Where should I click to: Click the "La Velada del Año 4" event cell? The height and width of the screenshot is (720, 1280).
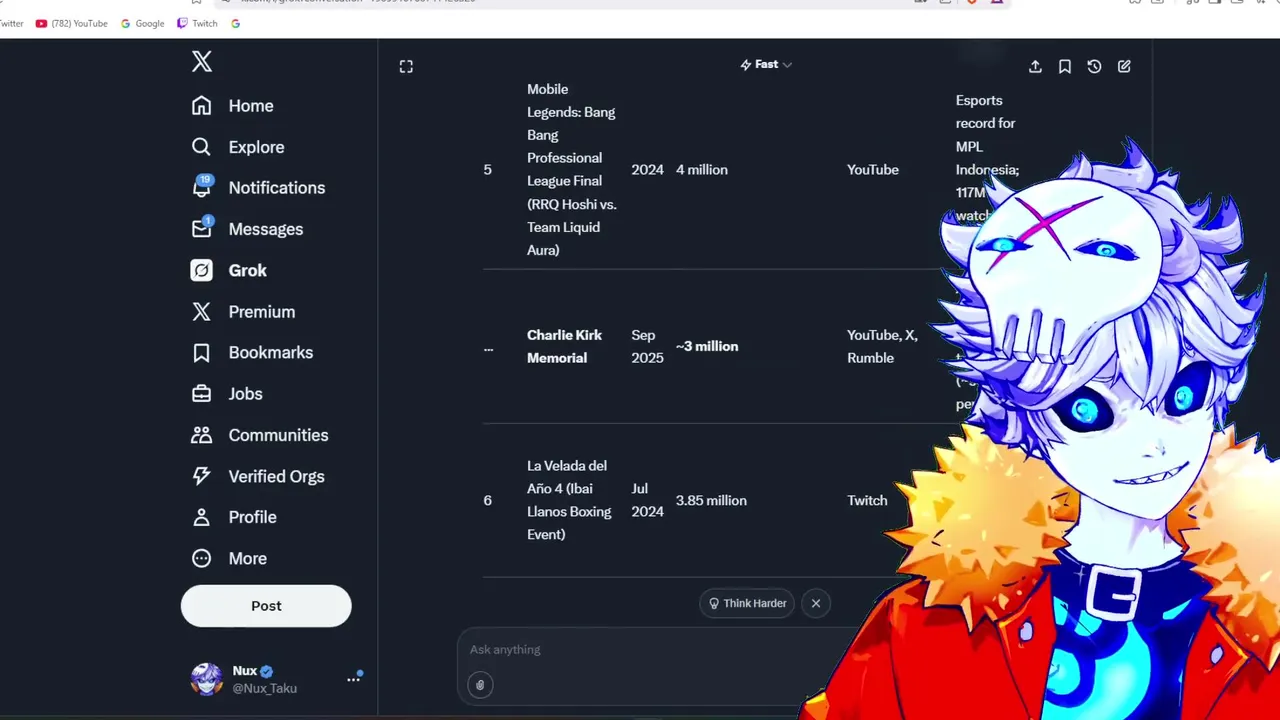coord(569,500)
